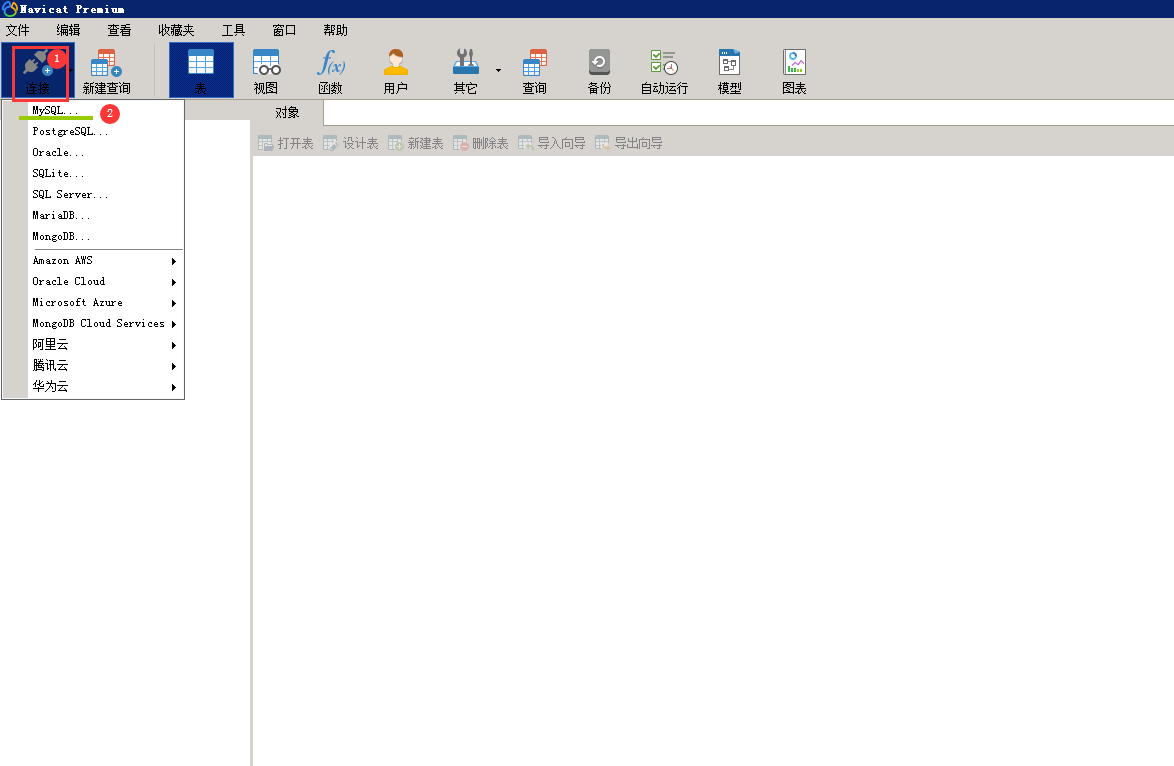Expand the dropdown arrow next to 其它
The image size is (1174, 766).
(x=499, y=70)
